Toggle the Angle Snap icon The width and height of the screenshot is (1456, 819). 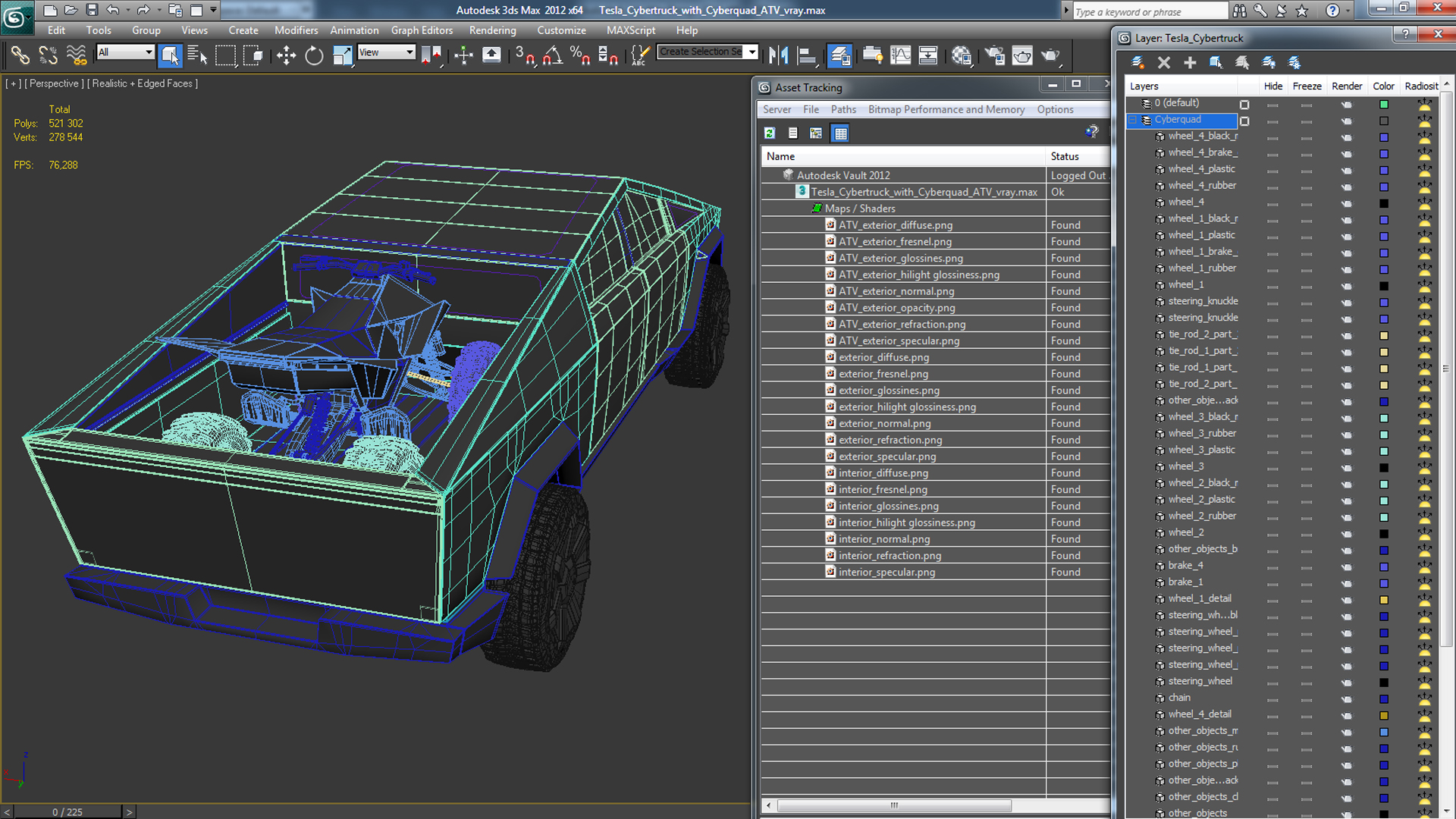coord(553,55)
